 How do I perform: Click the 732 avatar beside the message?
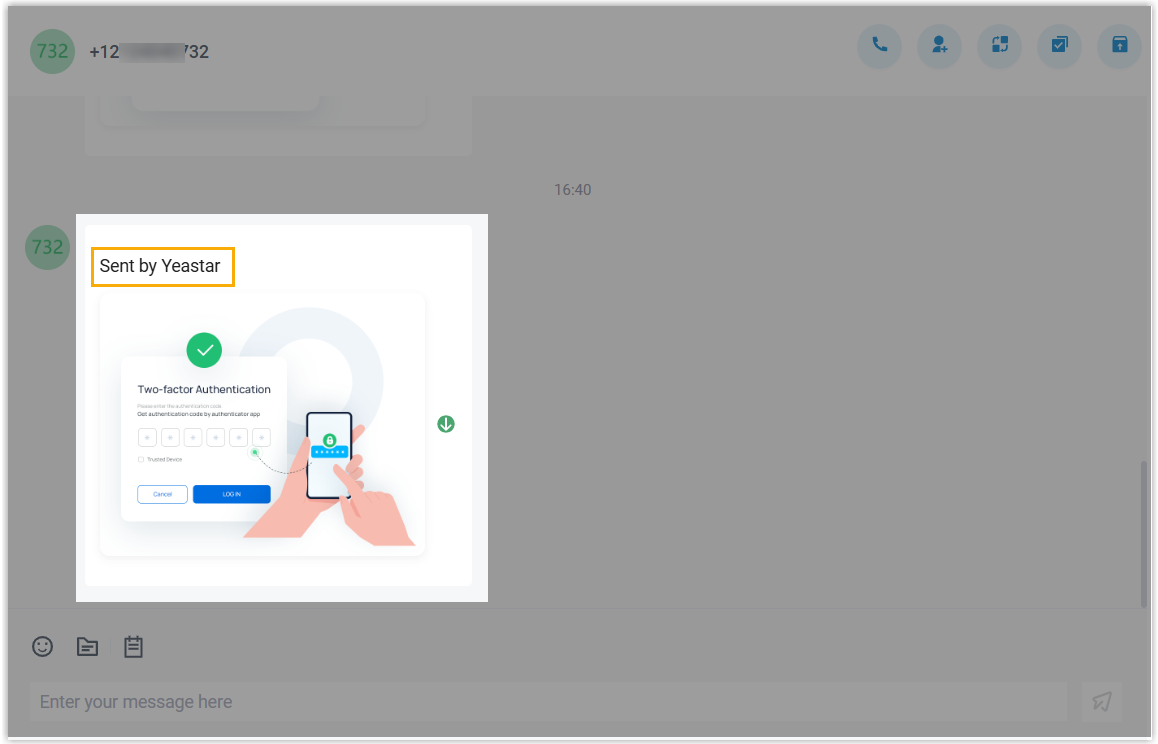(x=47, y=247)
